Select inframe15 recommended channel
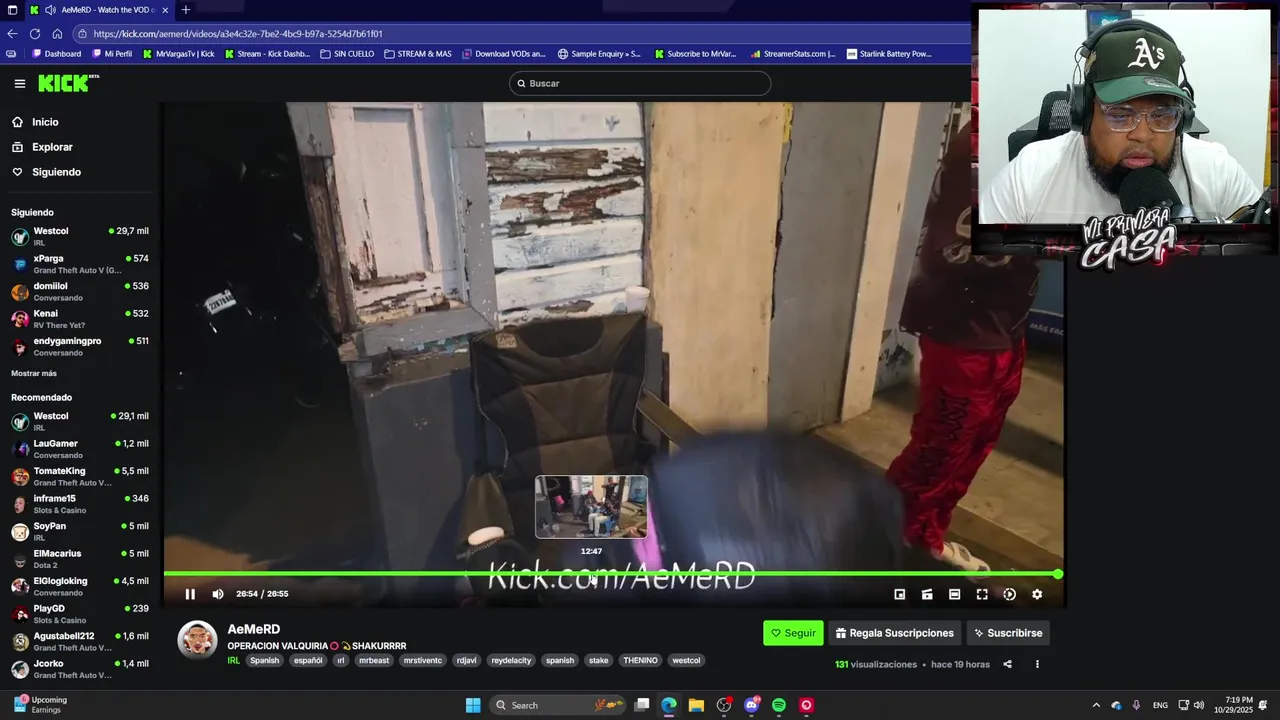The height and width of the screenshot is (720, 1280). coord(80,504)
